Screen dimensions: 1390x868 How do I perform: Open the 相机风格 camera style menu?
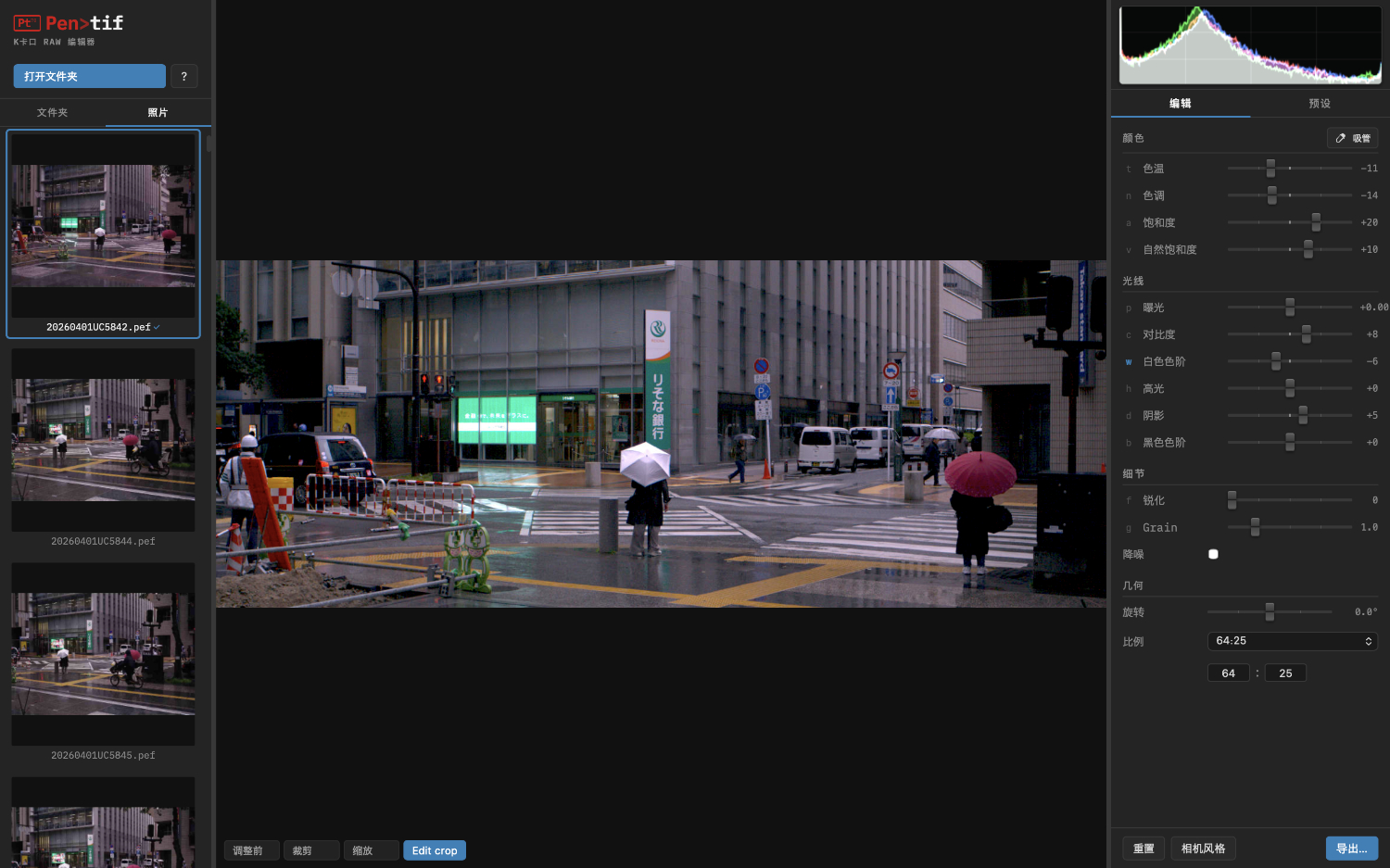[1203, 849]
